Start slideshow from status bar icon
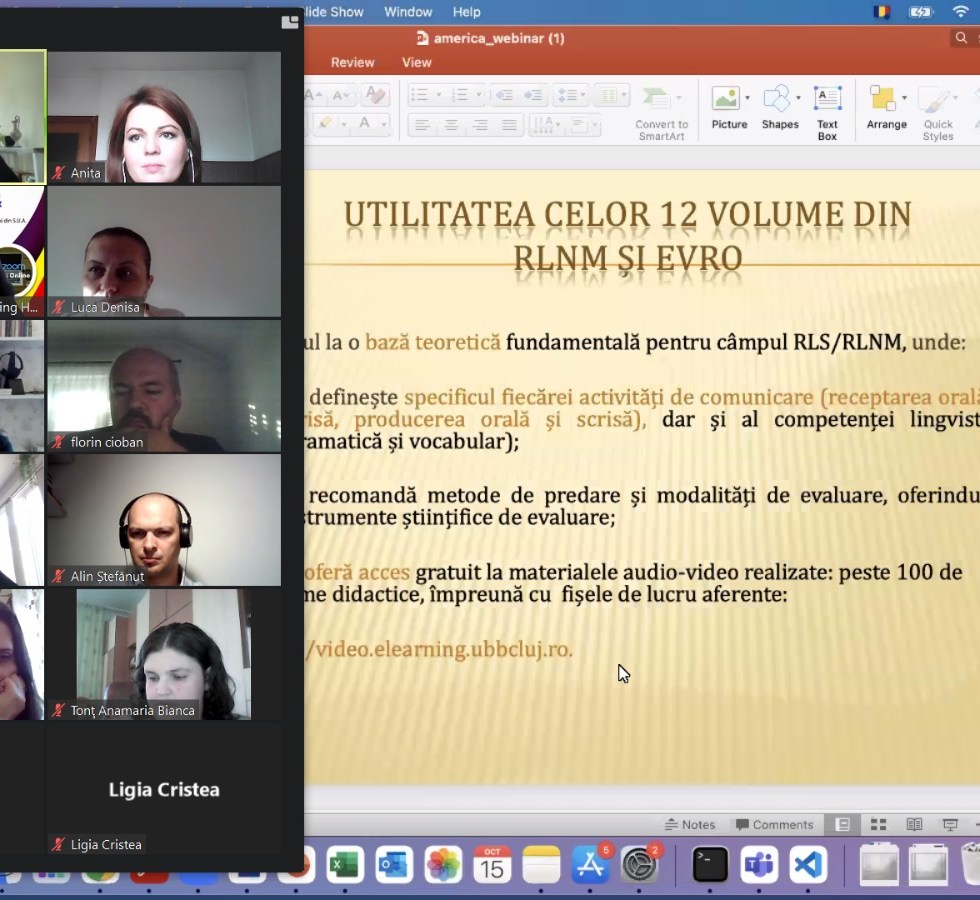The width and height of the screenshot is (980, 900). (949, 825)
